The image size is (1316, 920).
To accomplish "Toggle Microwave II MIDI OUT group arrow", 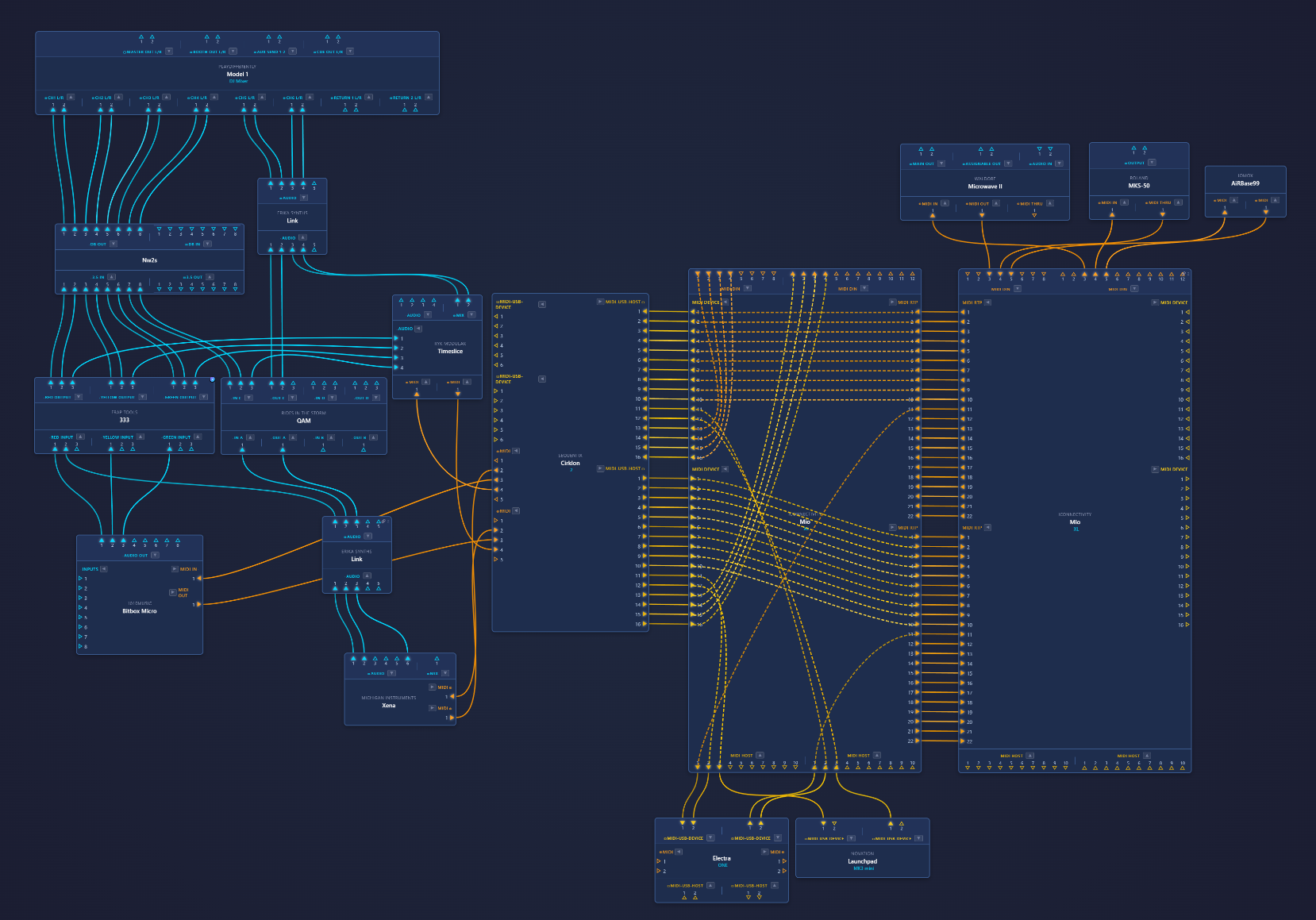I will coord(996,203).
